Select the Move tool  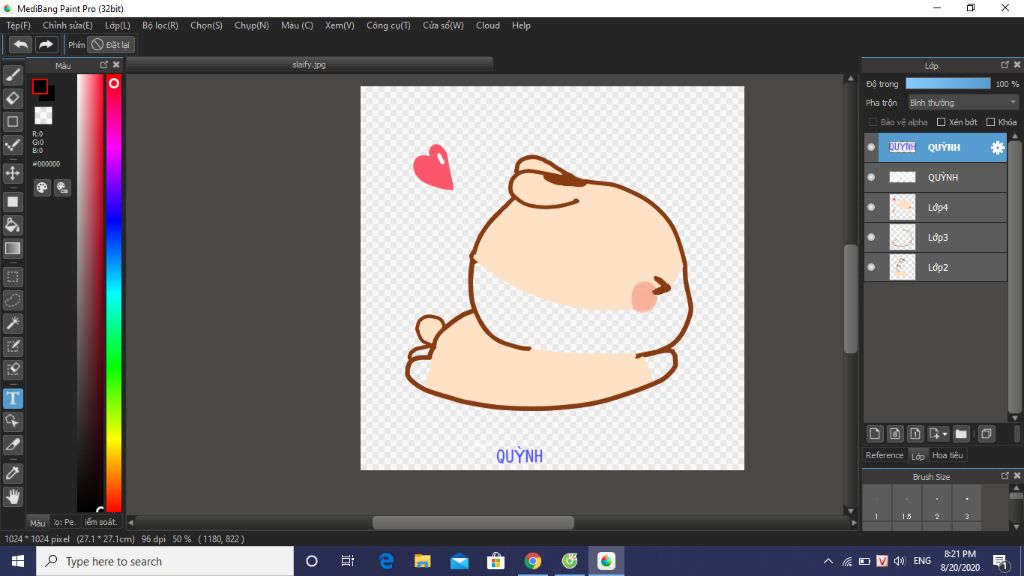pos(12,173)
